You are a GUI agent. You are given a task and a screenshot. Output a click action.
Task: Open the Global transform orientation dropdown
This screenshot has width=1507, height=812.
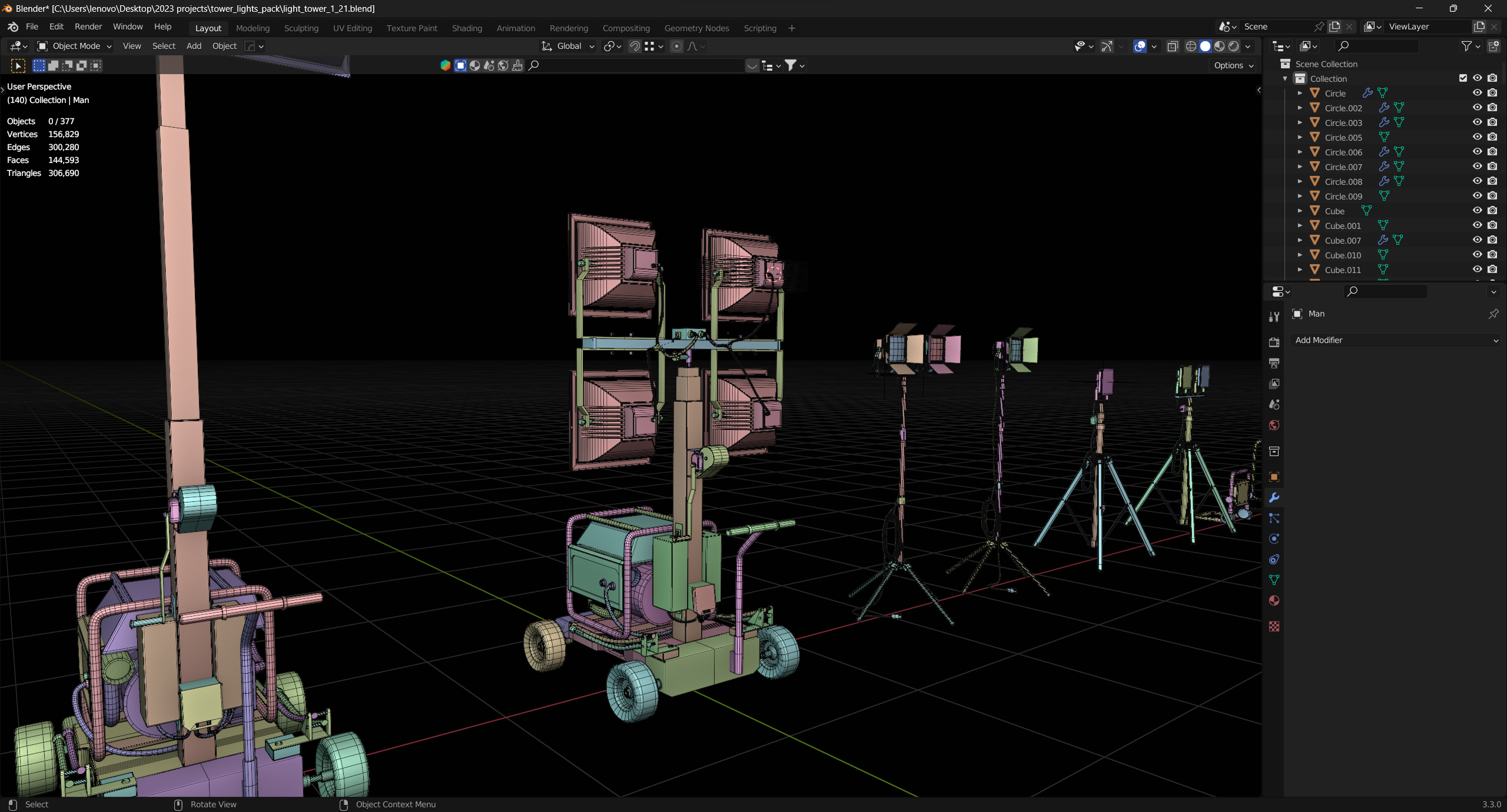coord(569,46)
